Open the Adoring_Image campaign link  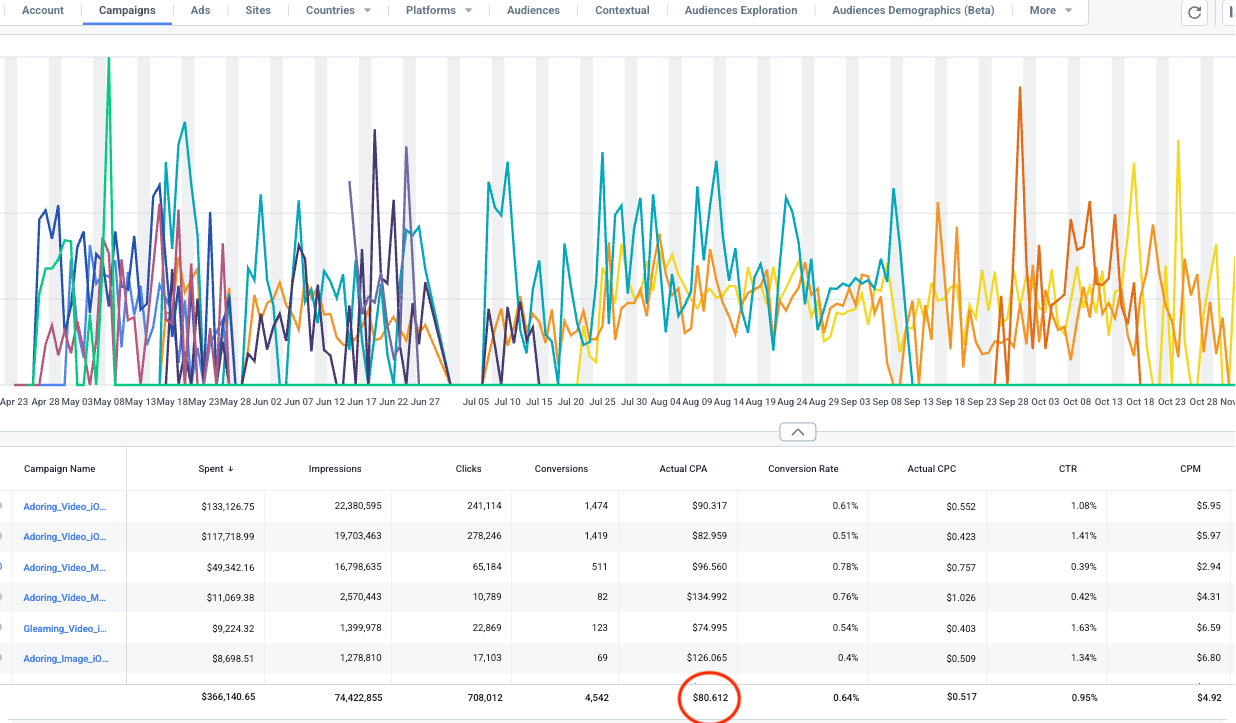(65, 659)
